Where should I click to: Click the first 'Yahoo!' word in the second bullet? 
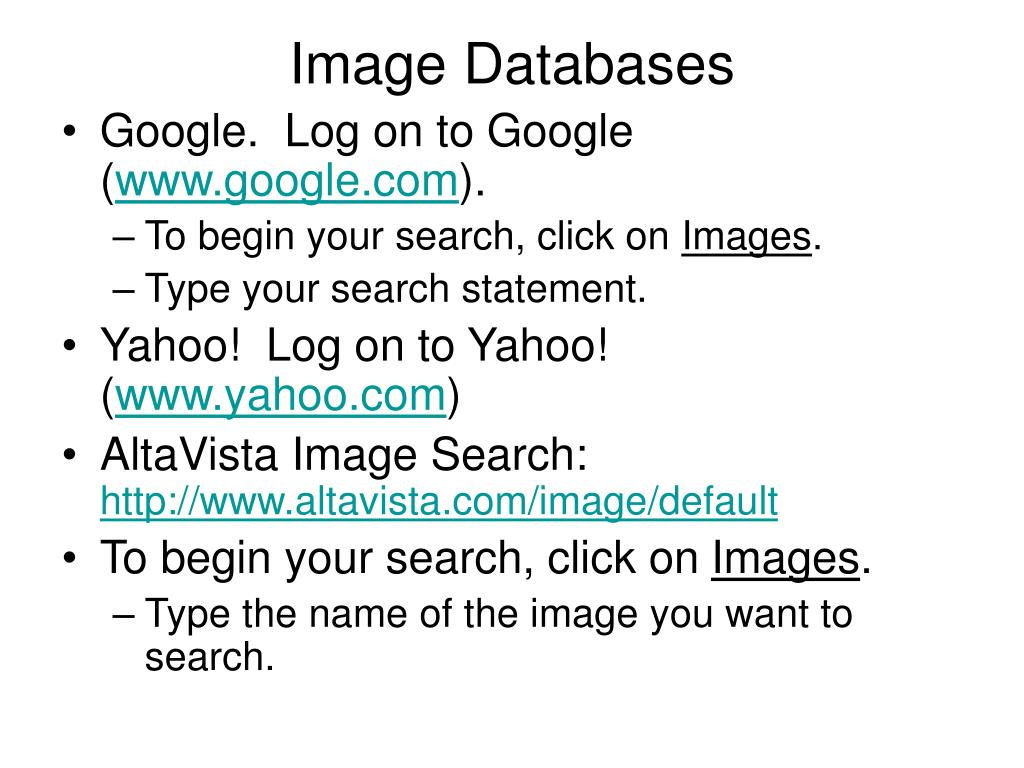tap(170, 346)
